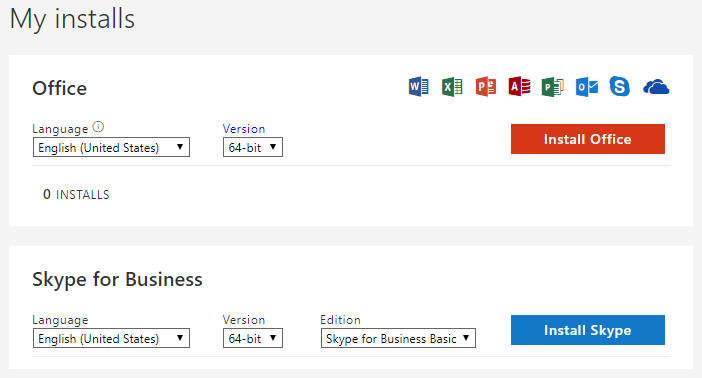
Task: Click the PowerPoint app icon
Action: [486, 86]
